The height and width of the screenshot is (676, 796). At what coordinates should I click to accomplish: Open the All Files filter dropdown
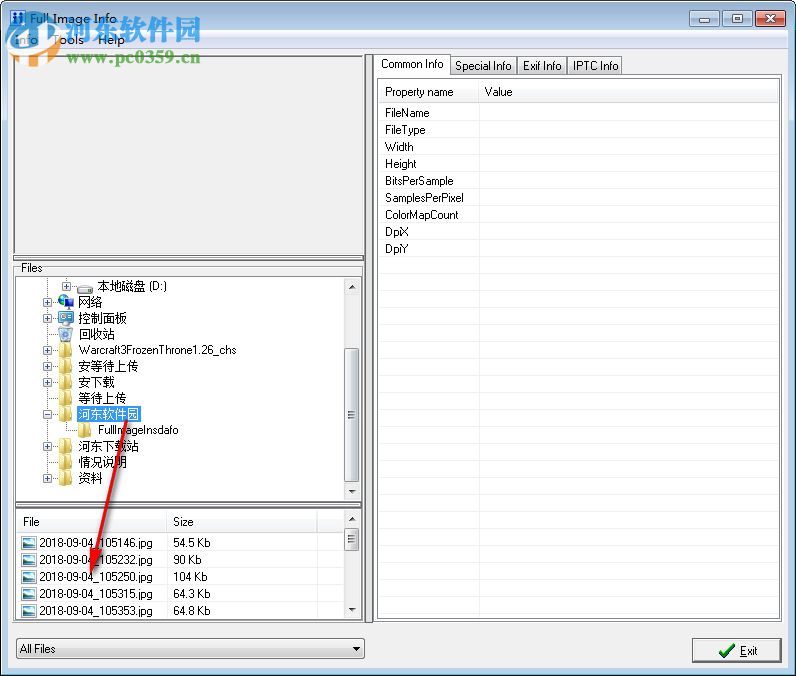357,649
